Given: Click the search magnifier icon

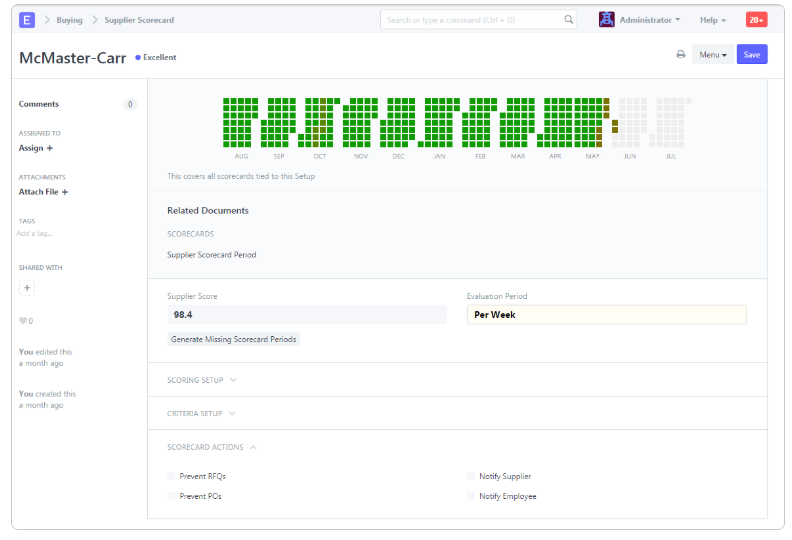Looking at the screenshot, I should click(569, 20).
